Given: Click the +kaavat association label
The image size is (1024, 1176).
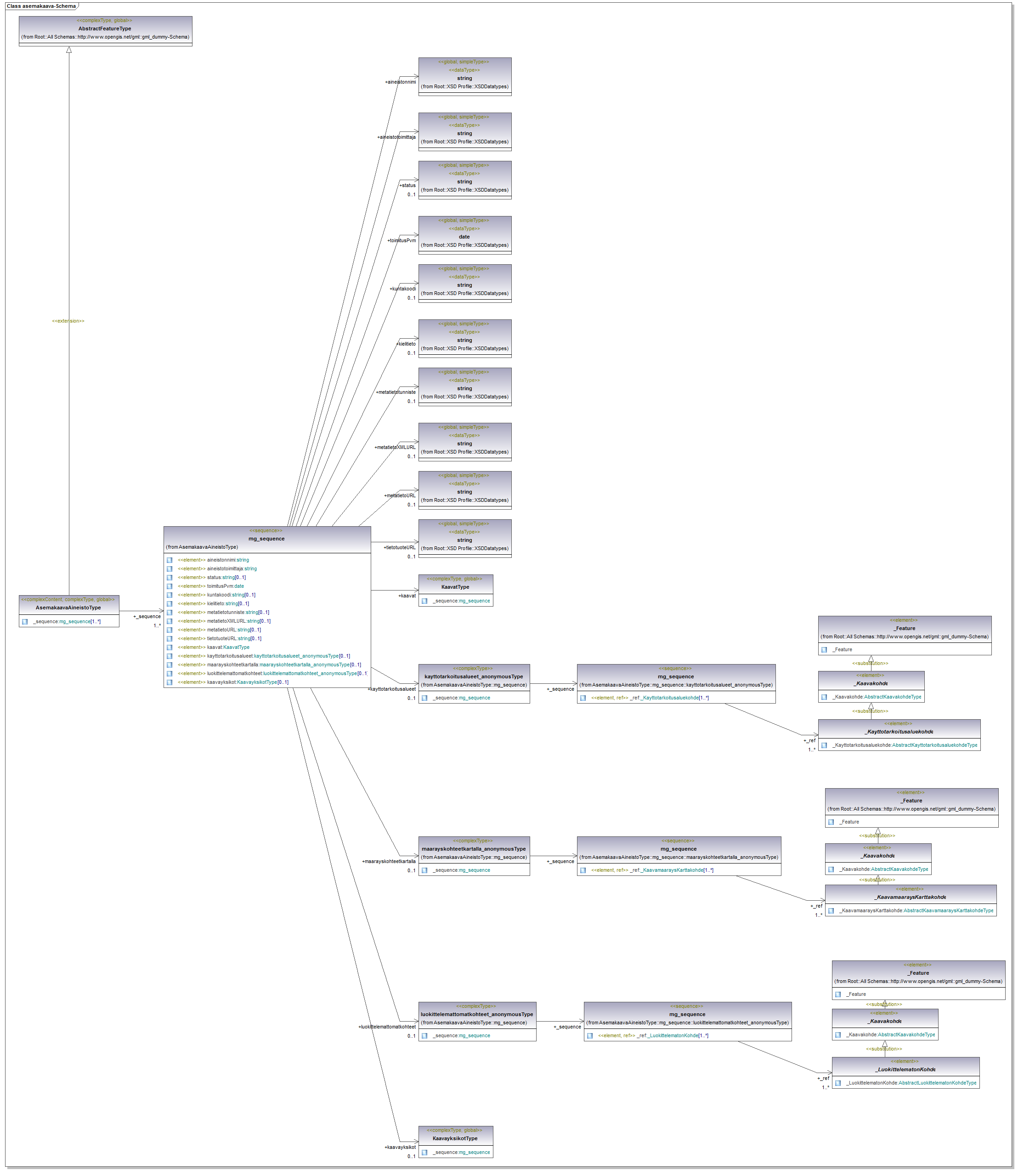Looking at the screenshot, I should tap(407, 597).
